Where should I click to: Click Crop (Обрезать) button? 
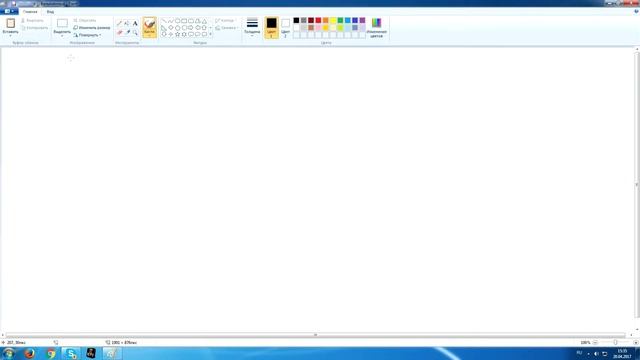[85, 20]
